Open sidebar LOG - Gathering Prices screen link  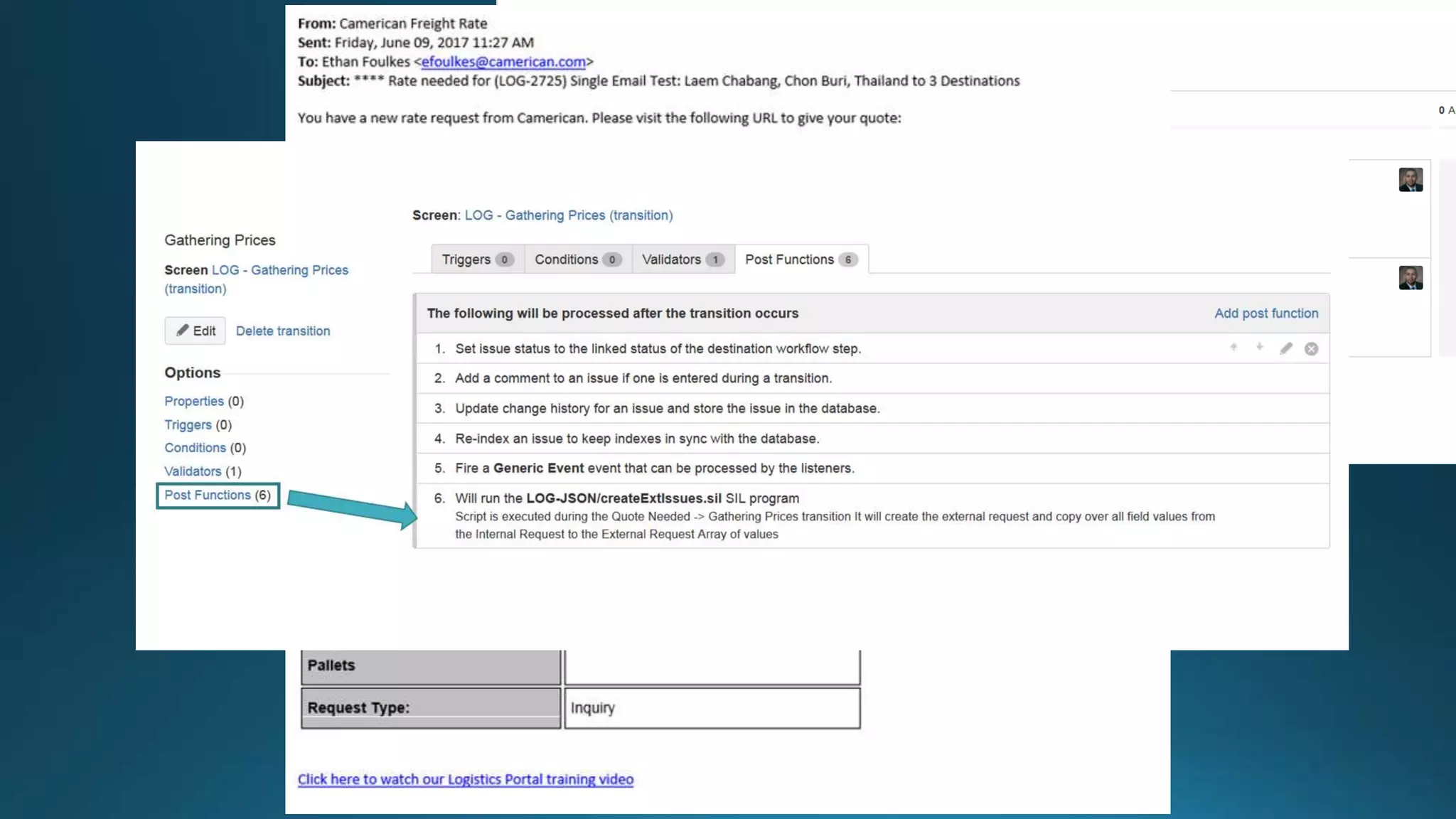(257, 279)
